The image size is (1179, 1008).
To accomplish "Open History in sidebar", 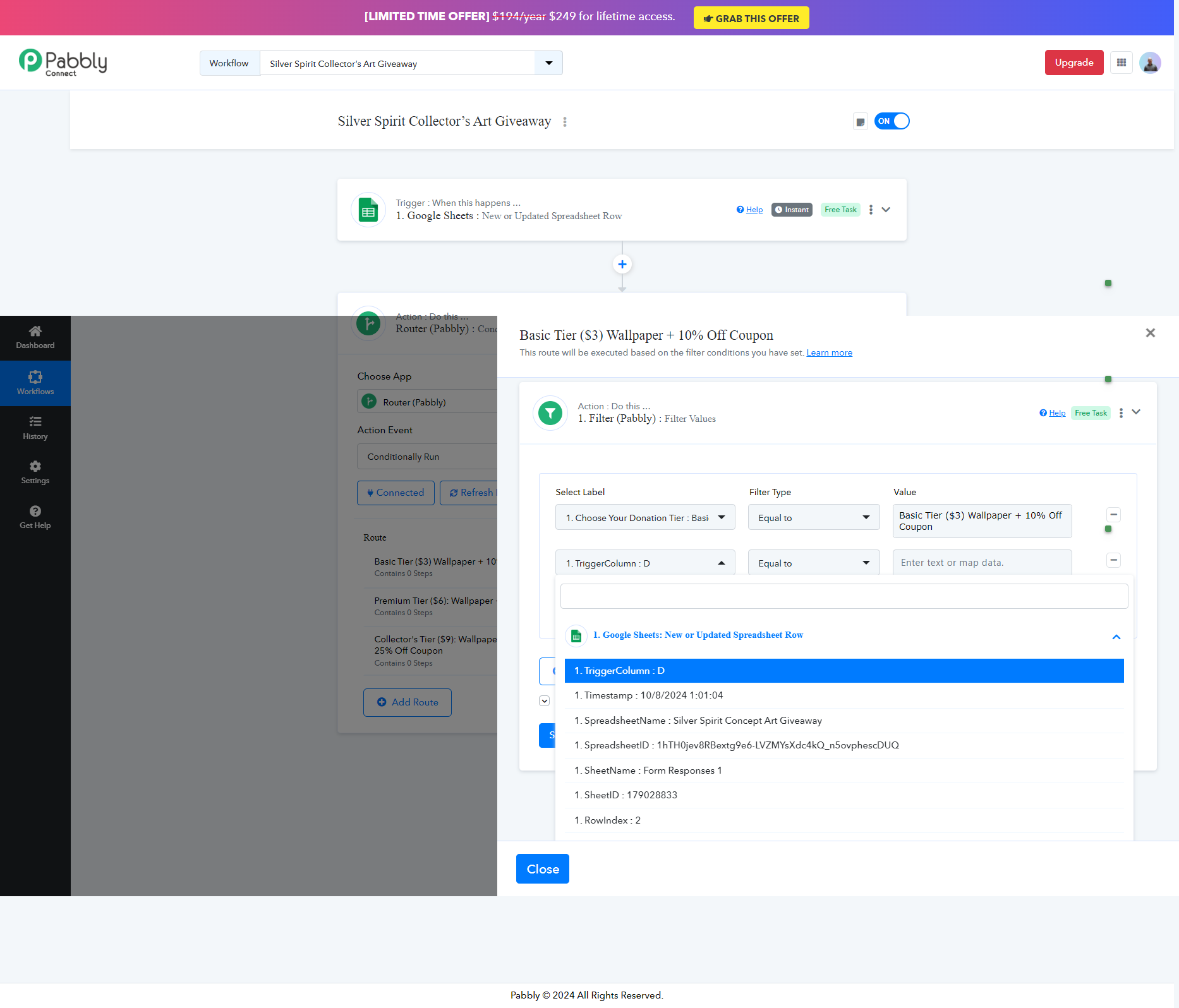I will coord(35,428).
